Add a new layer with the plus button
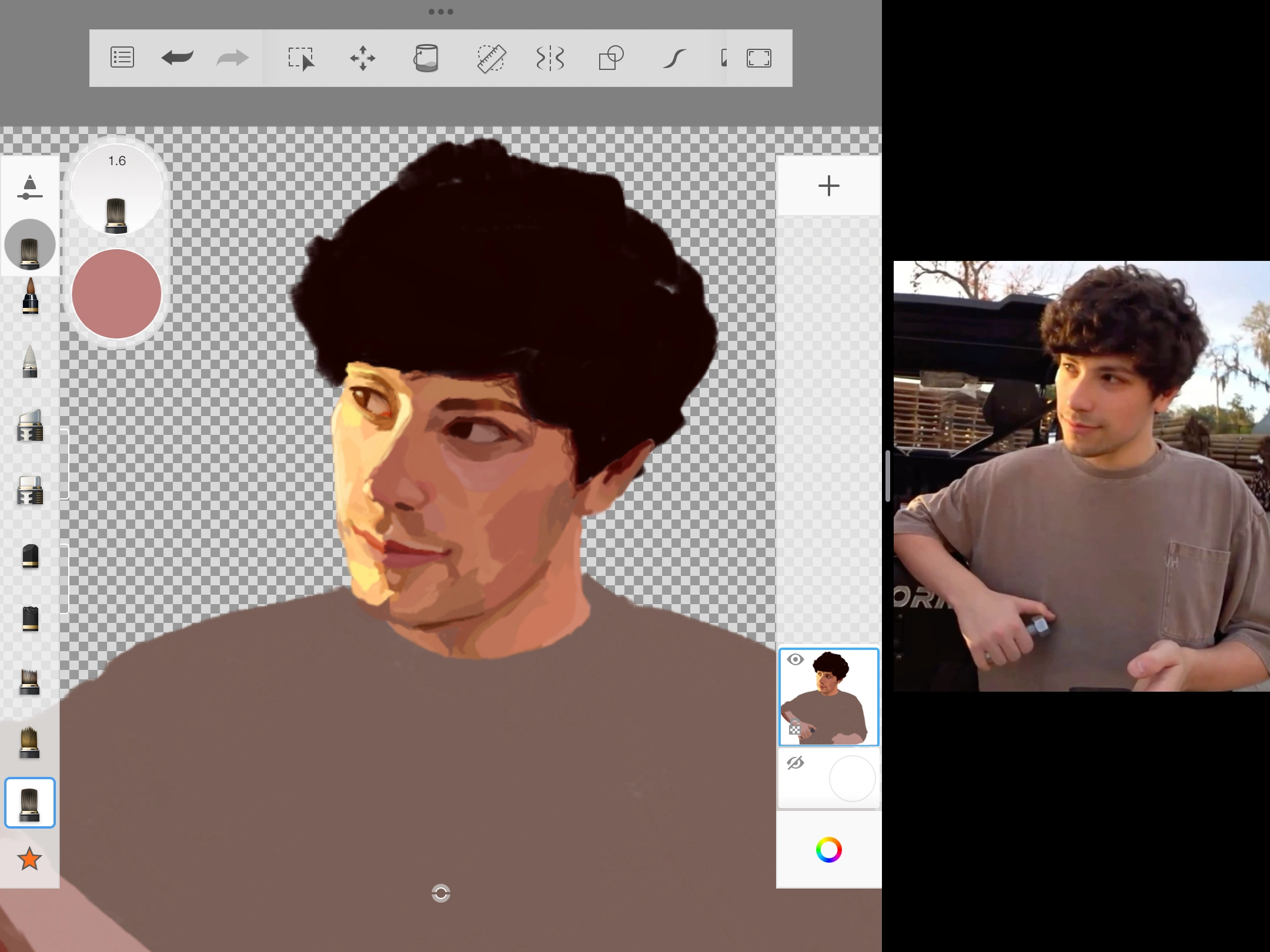 (x=828, y=186)
